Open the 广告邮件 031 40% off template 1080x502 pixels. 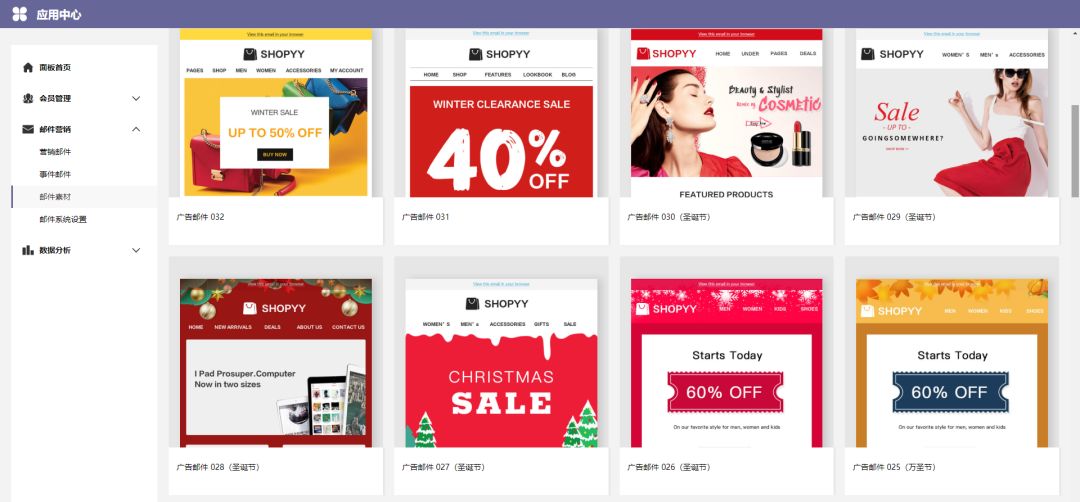(501, 136)
